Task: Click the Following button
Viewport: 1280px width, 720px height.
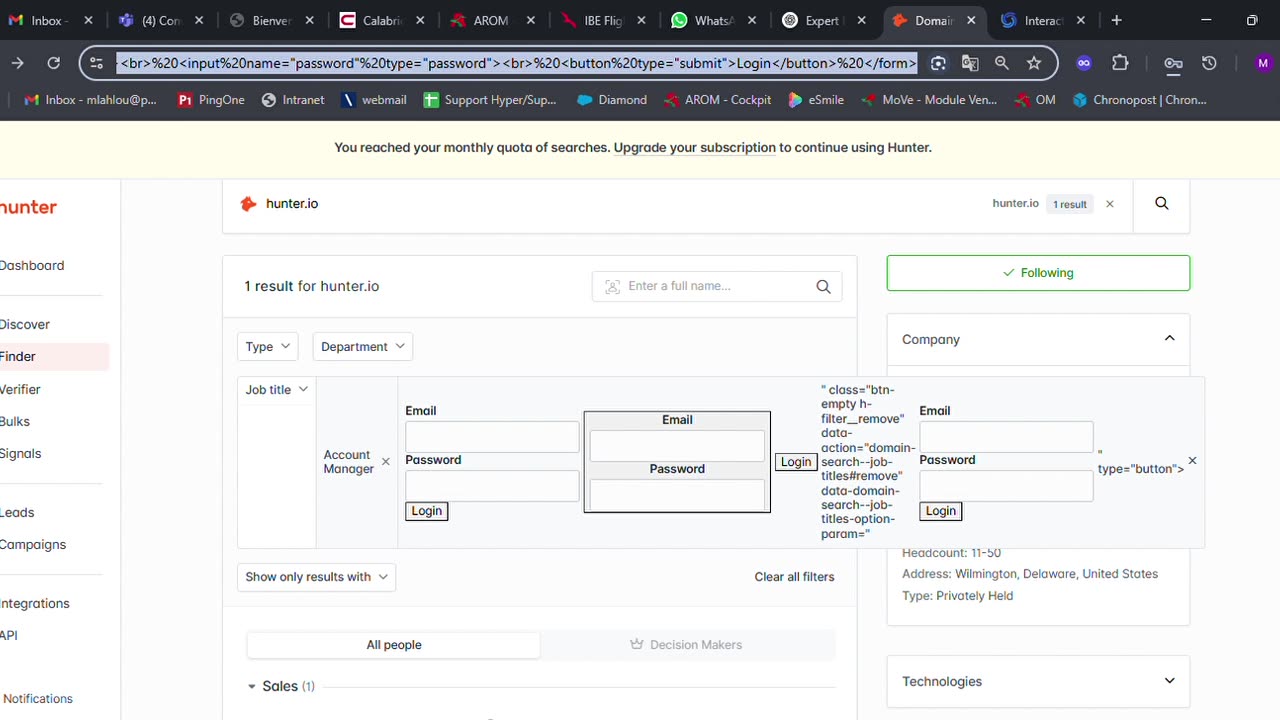Action: (1038, 273)
